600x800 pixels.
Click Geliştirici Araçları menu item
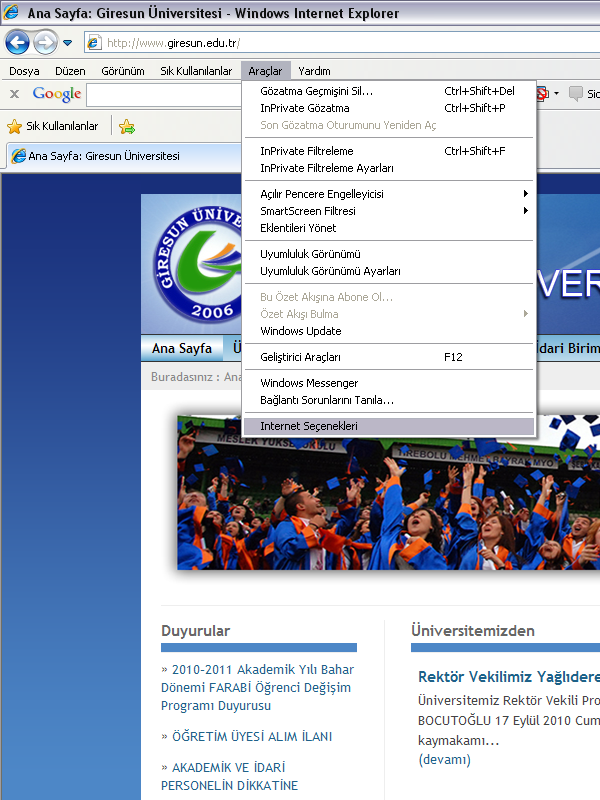(300, 357)
